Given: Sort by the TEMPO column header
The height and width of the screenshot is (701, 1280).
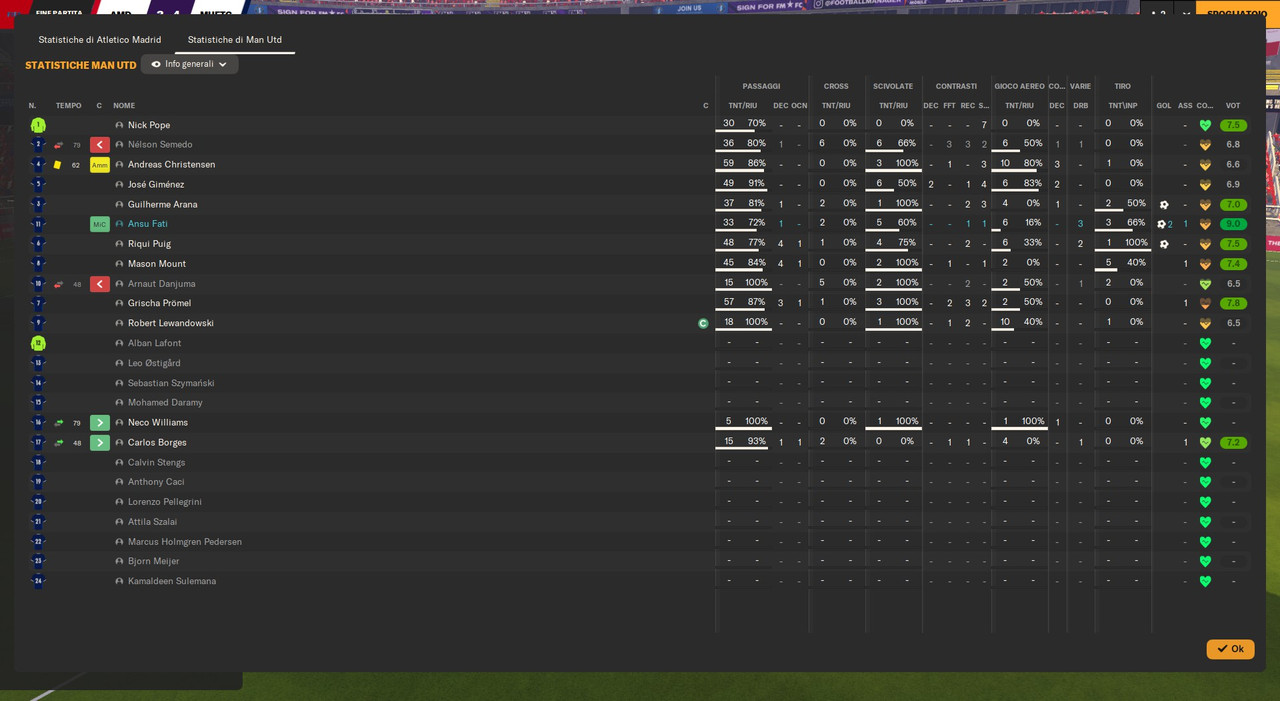Looking at the screenshot, I should click(69, 106).
